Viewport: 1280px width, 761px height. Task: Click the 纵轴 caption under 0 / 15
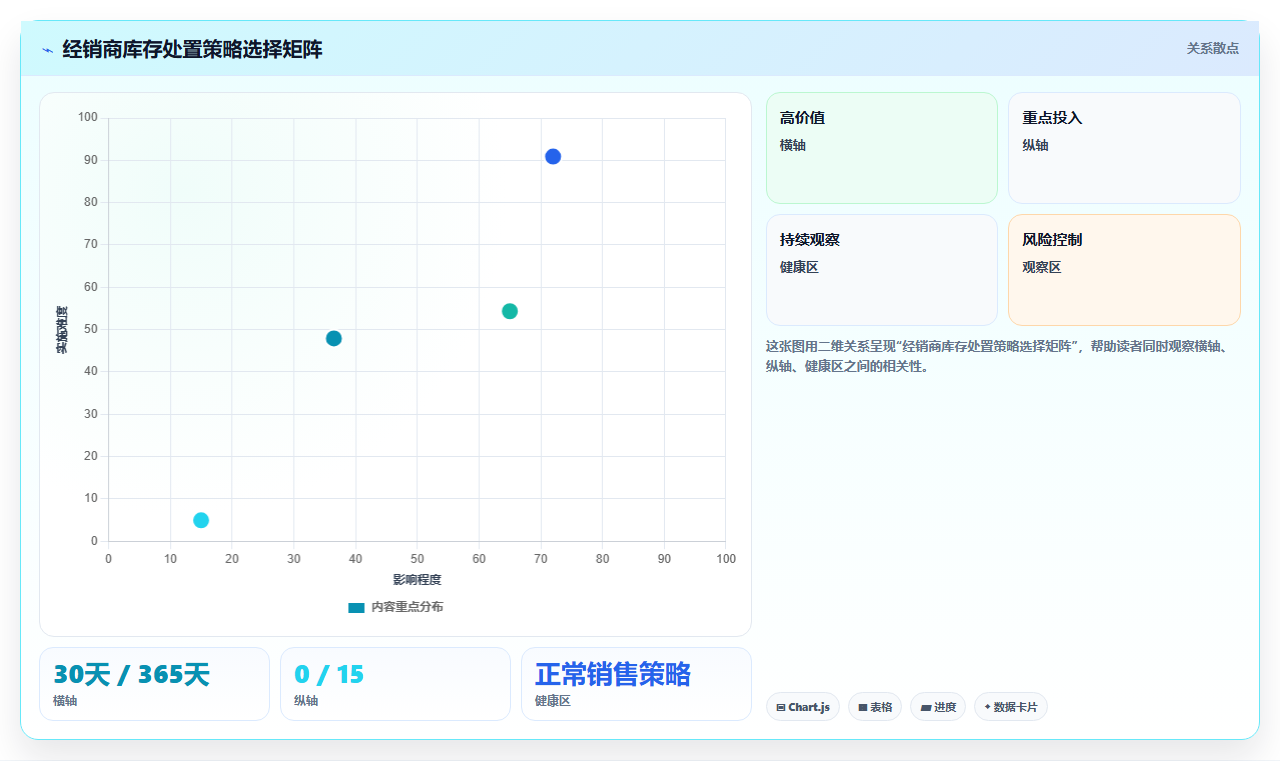[x=306, y=701]
